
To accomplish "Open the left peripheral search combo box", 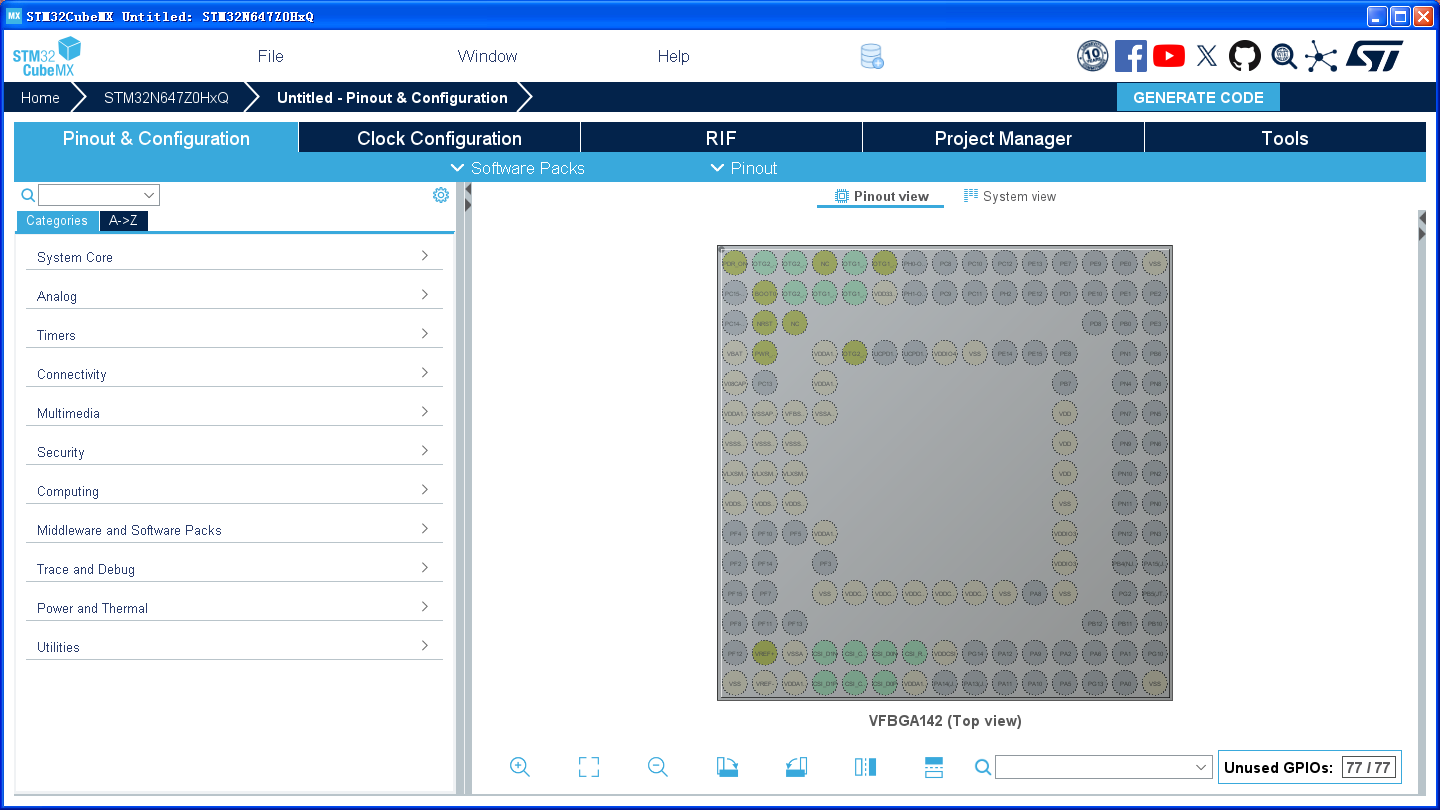I will pos(99,195).
